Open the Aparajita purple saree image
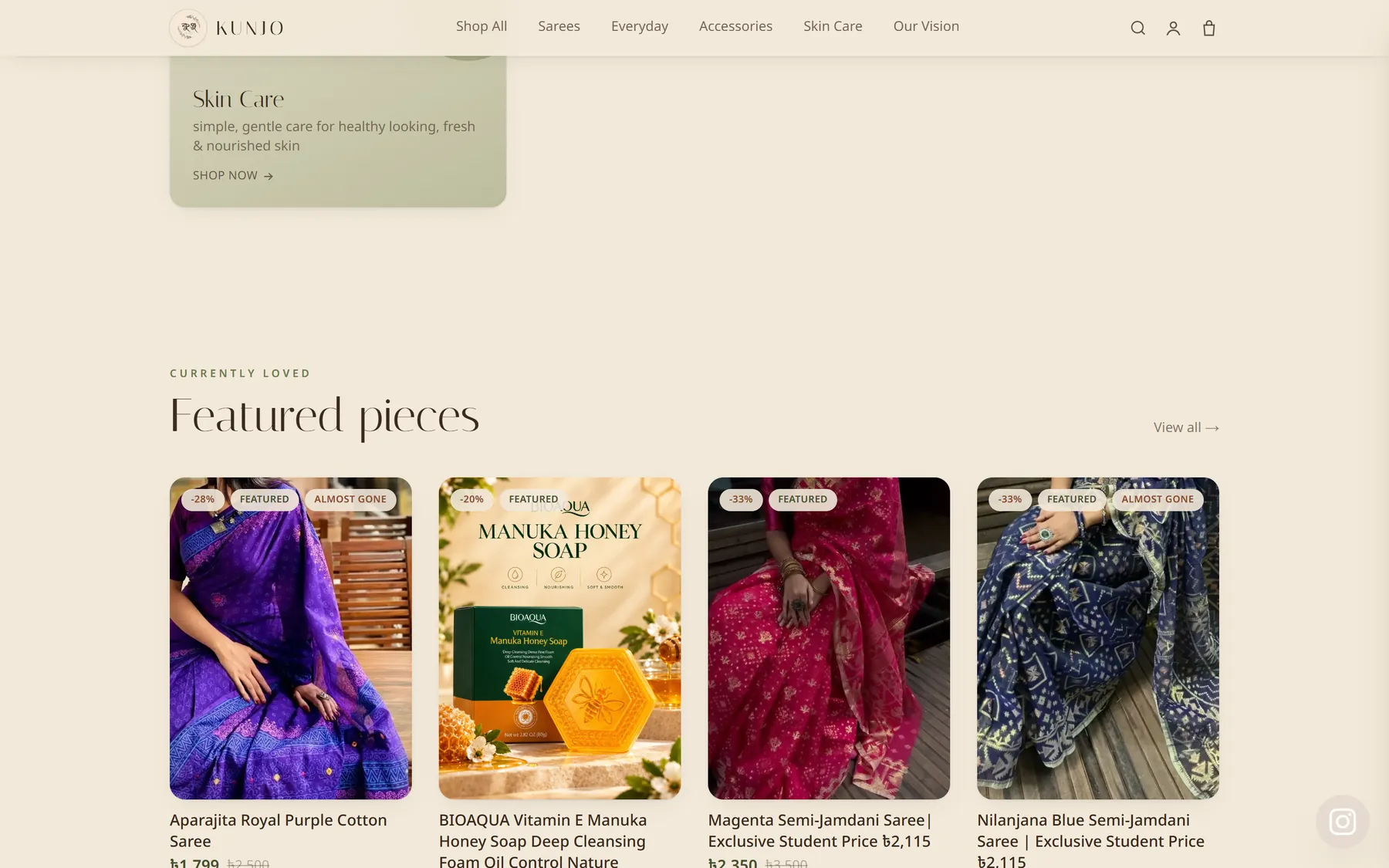Image resolution: width=1389 pixels, height=868 pixels. pos(291,638)
